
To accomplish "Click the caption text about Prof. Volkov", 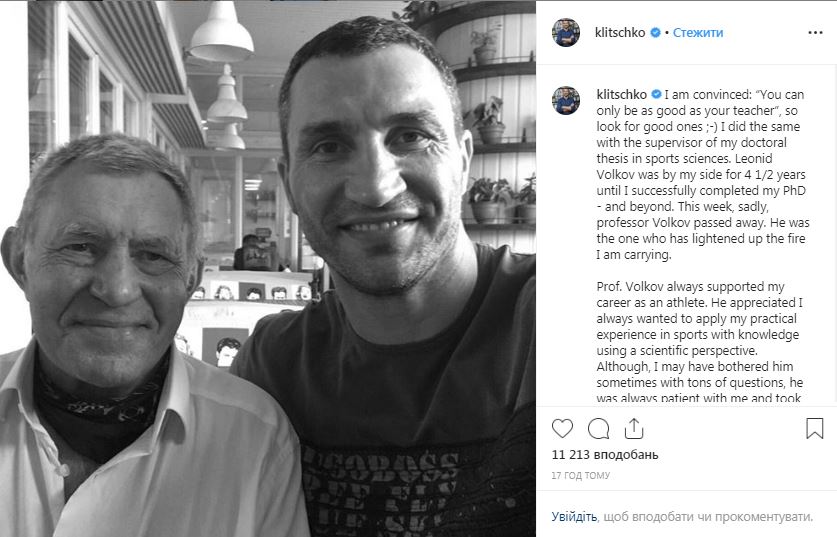I will 700,342.
